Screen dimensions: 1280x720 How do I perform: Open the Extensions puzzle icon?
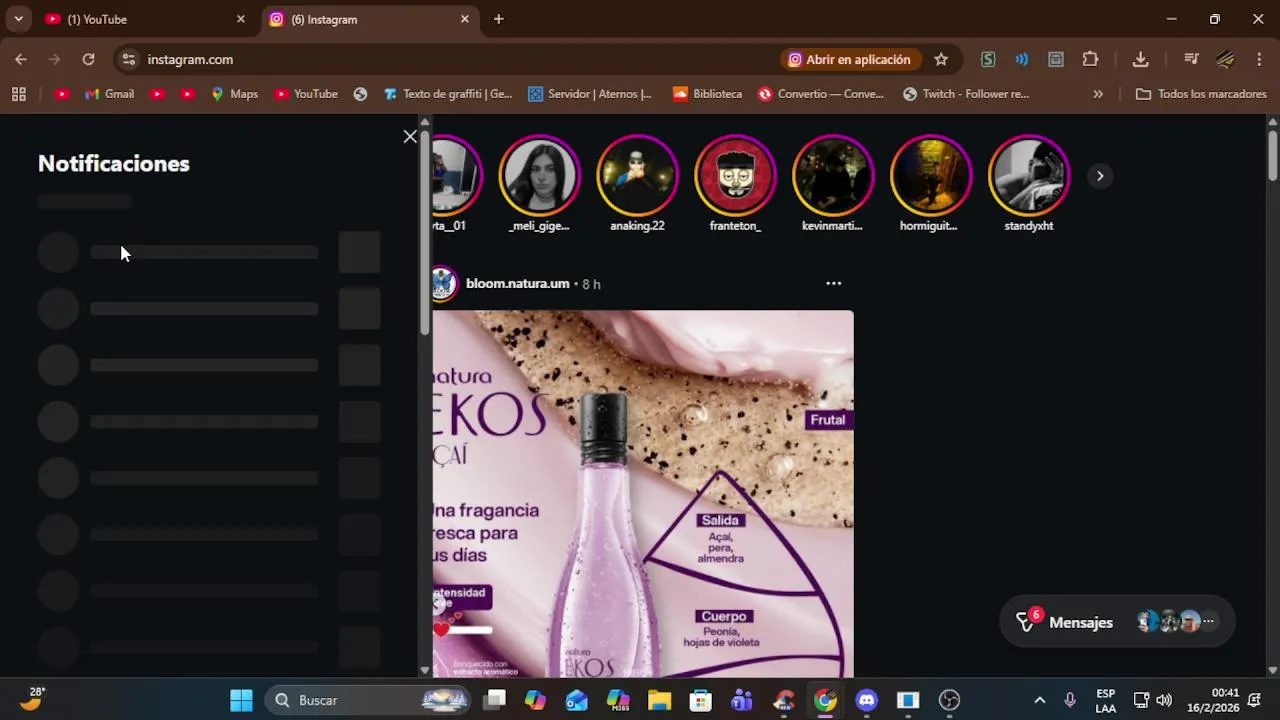point(1090,60)
